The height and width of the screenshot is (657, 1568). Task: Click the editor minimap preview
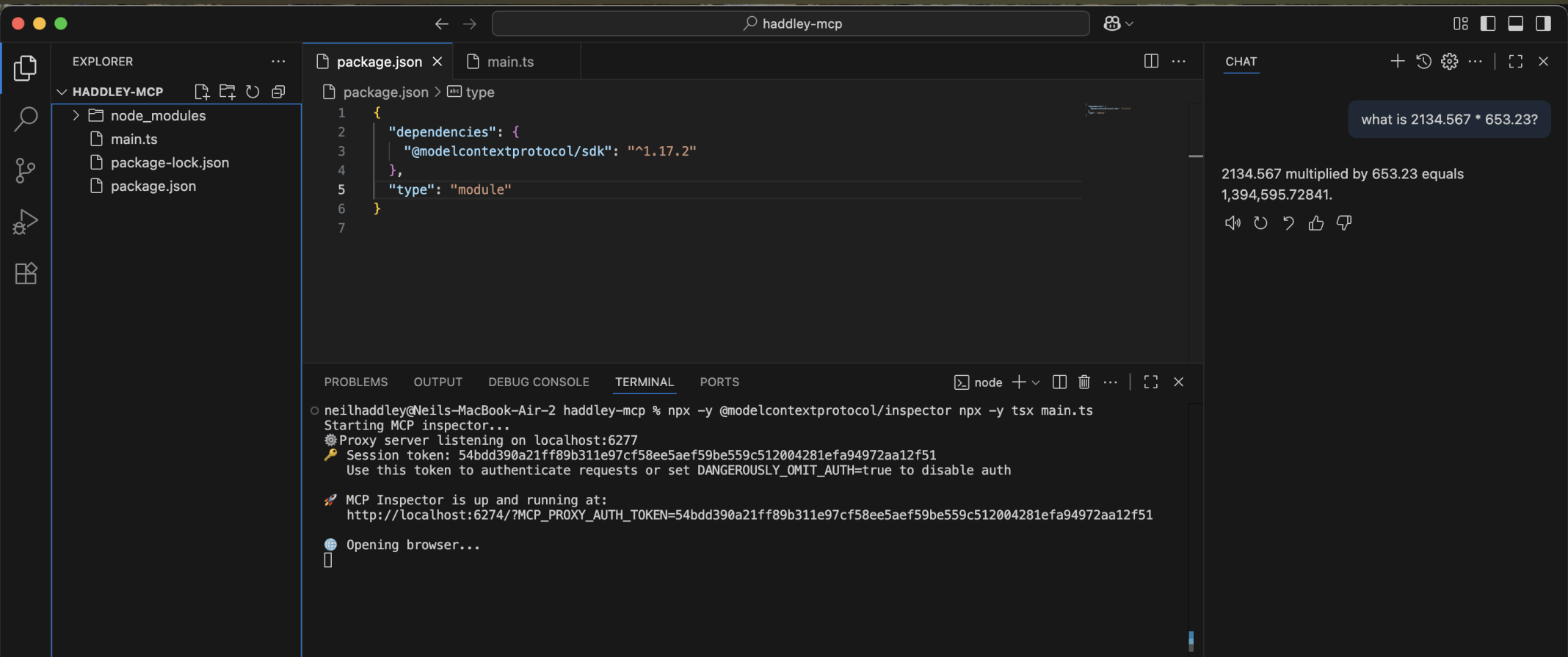pos(1108,109)
